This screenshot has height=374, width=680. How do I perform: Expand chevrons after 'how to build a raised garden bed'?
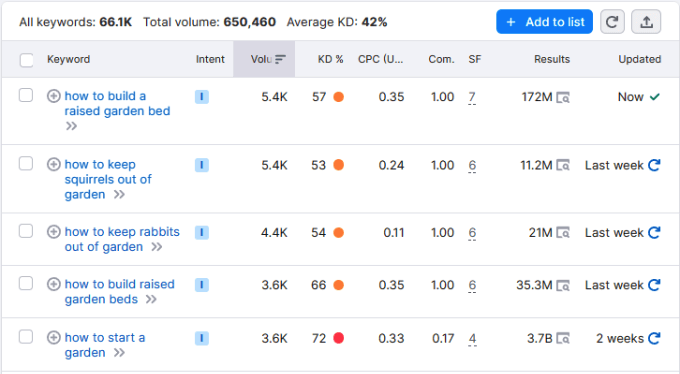(x=71, y=126)
